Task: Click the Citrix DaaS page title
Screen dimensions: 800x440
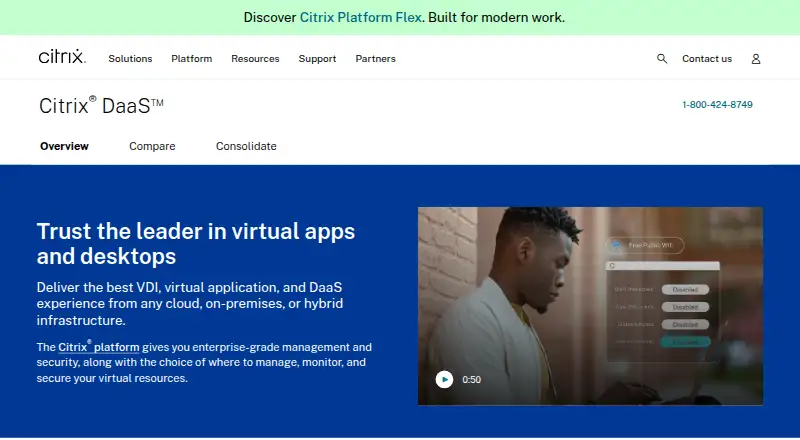Action: click(x=101, y=106)
